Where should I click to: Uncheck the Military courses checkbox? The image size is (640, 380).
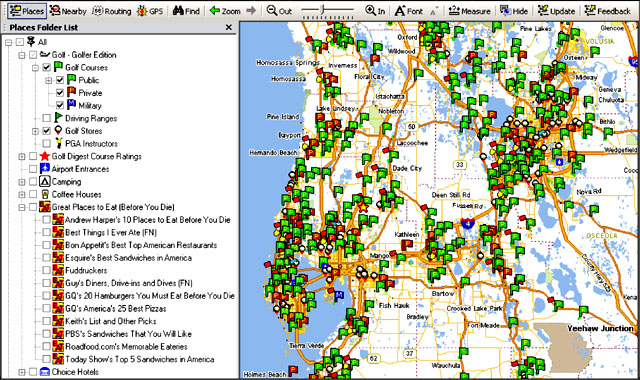(x=60, y=105)
